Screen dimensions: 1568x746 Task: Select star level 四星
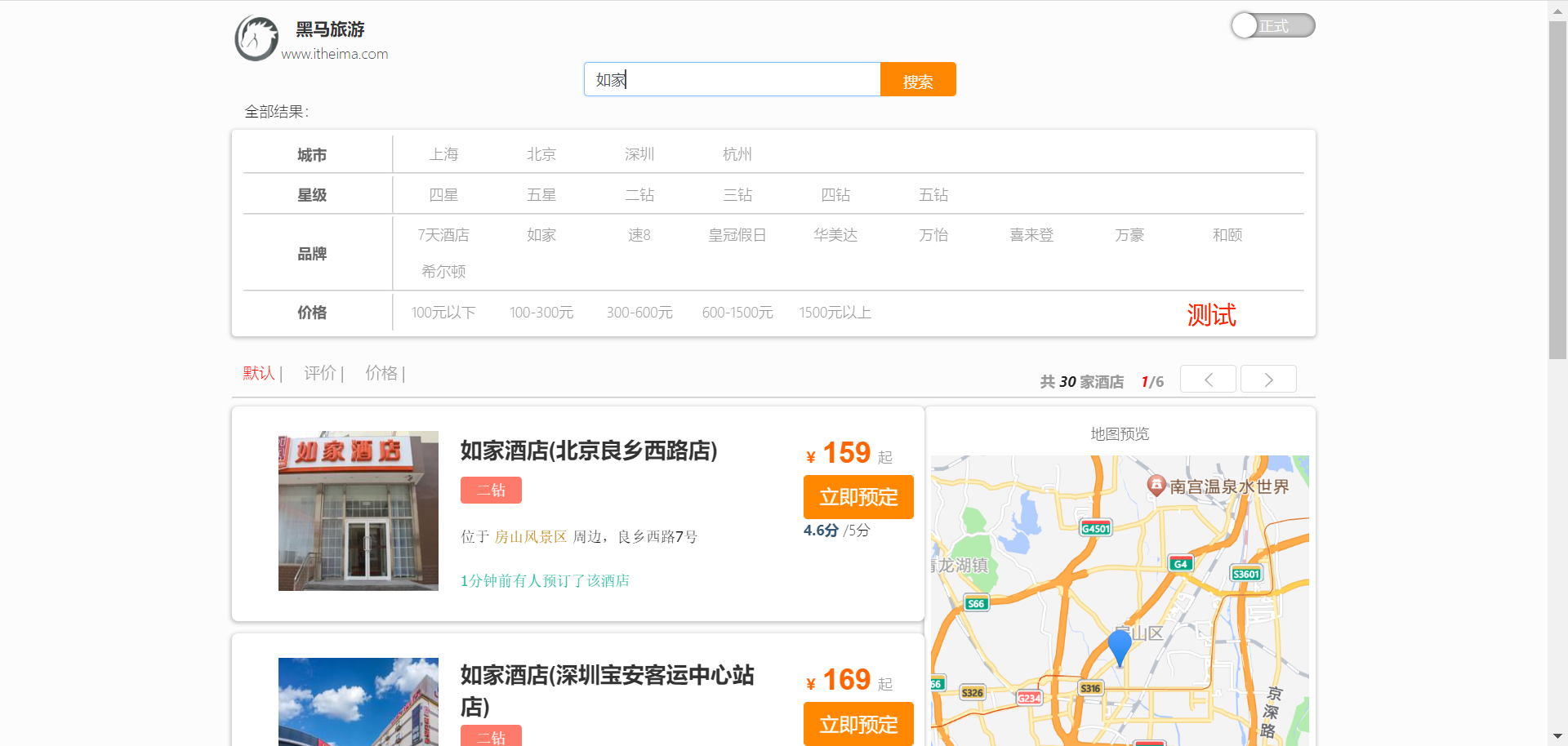[443, 195]
